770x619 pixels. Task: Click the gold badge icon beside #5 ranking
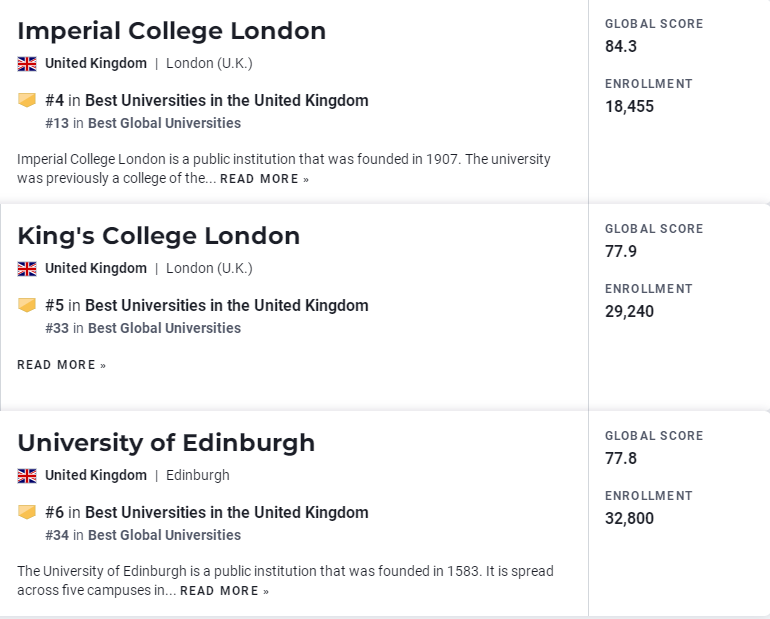click(27, 305)
